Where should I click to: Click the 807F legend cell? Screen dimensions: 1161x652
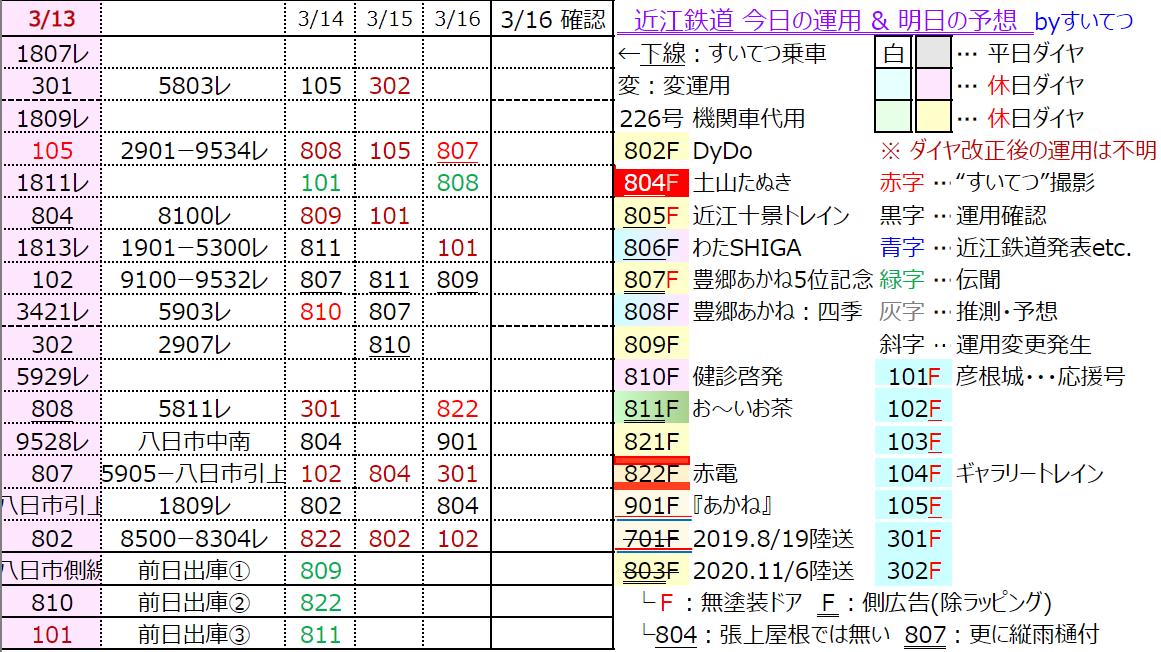tap(652, 280)
